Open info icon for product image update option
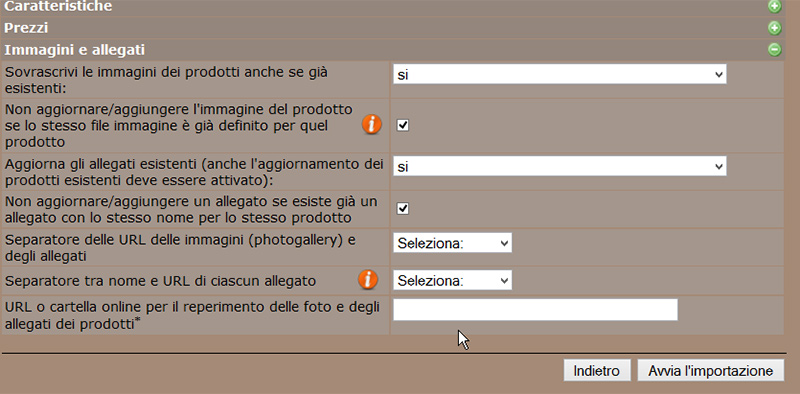Screen dimensions: 800x394 point(372,125)
